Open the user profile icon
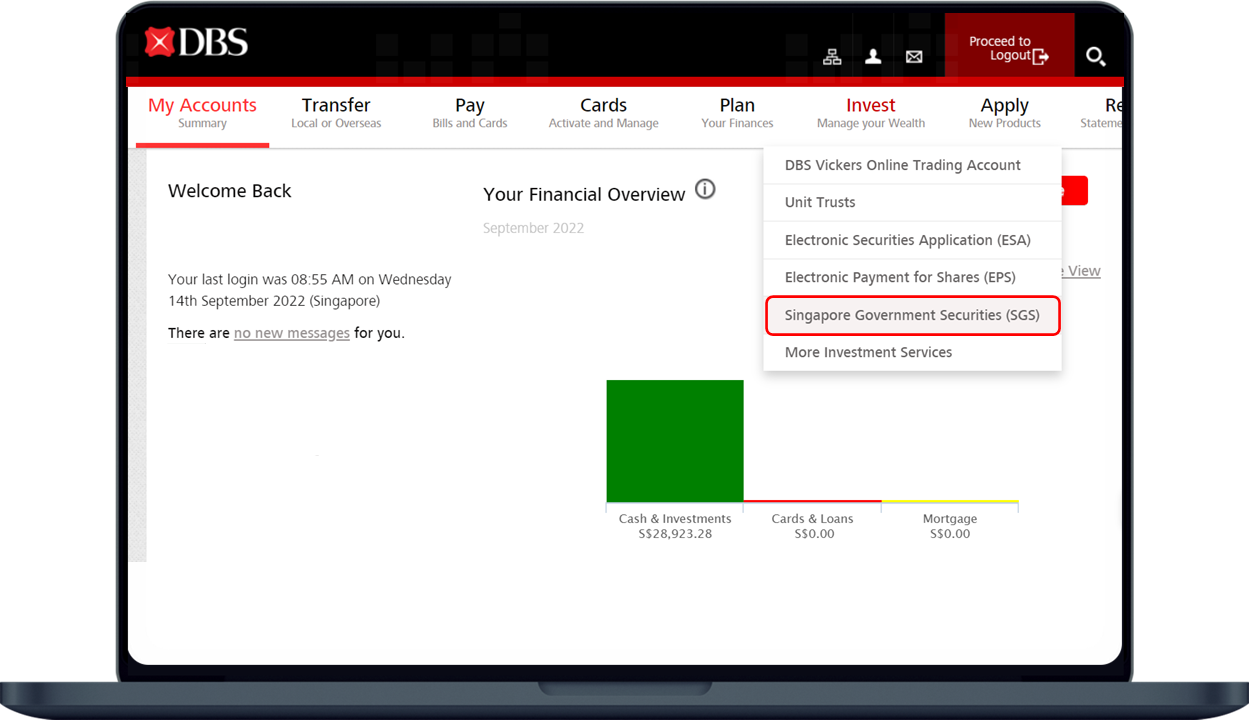 coord(873,57)
